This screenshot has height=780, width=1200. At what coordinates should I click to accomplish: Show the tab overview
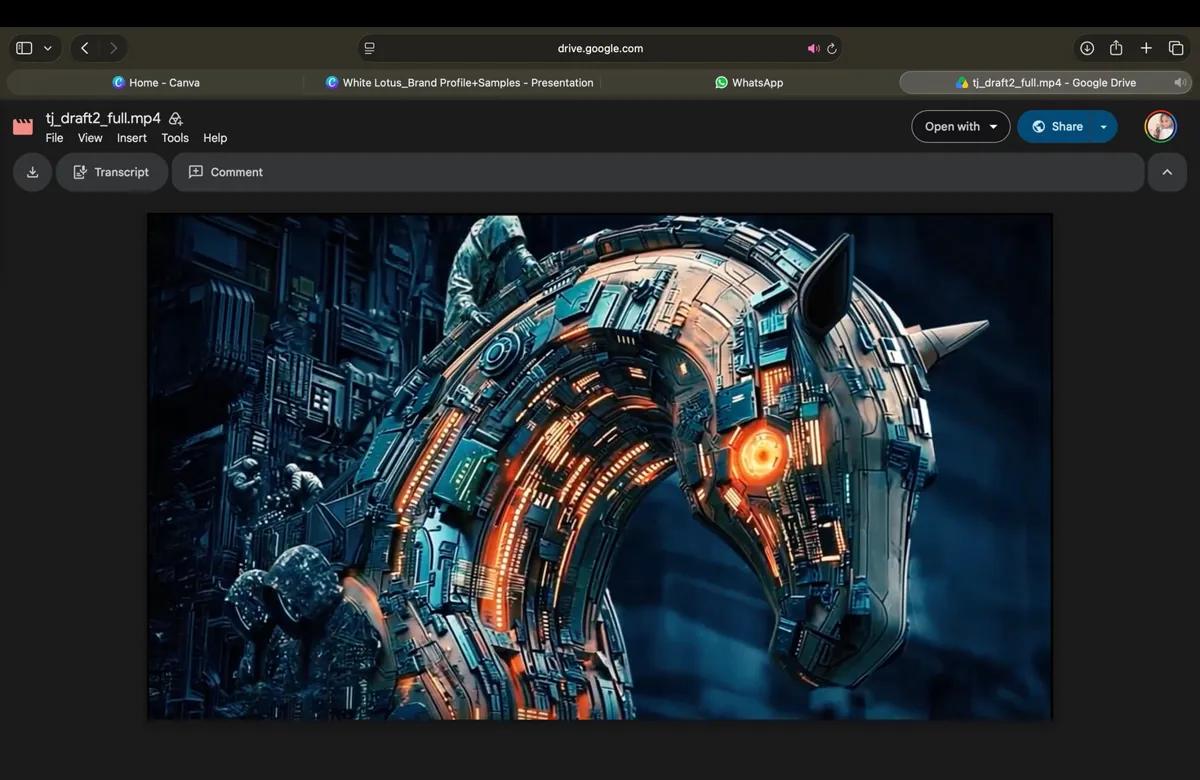pos(1176,48)
